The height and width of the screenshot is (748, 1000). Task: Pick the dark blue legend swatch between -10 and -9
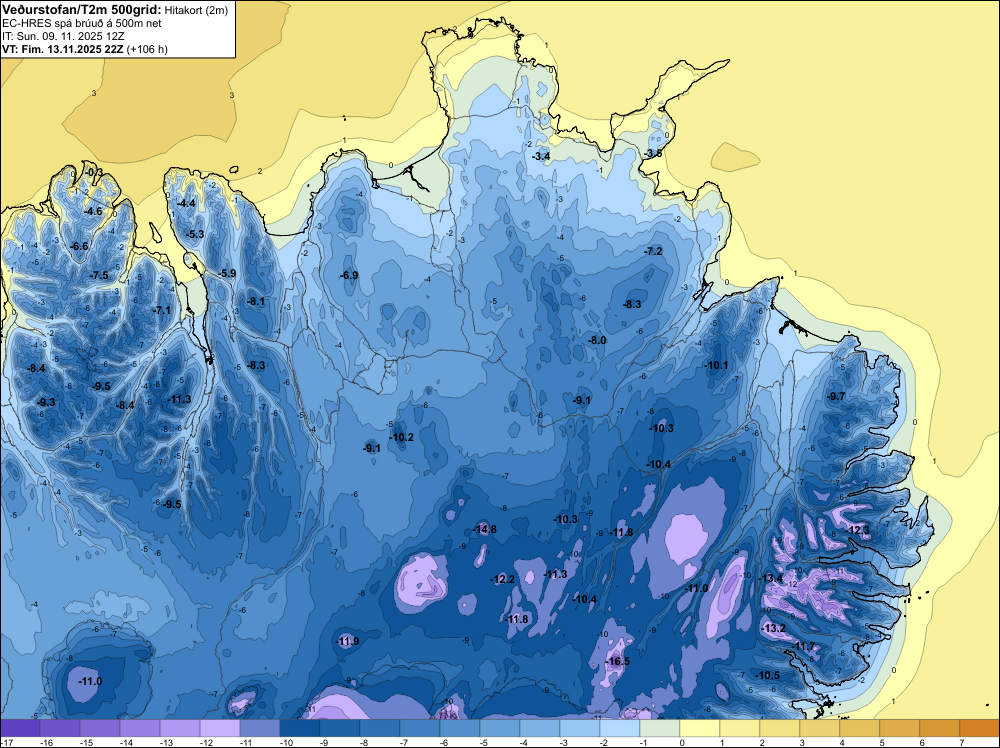coord(300,728)
